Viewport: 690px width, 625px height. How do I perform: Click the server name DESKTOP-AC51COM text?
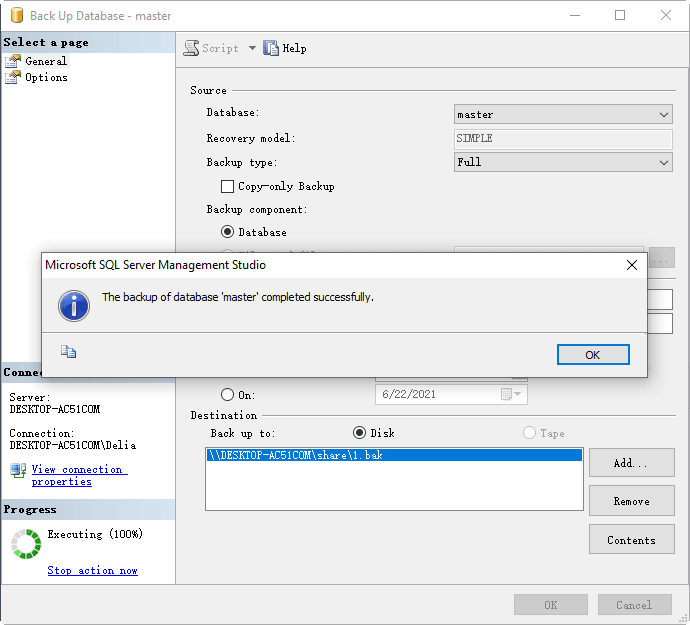click(55, 409)
